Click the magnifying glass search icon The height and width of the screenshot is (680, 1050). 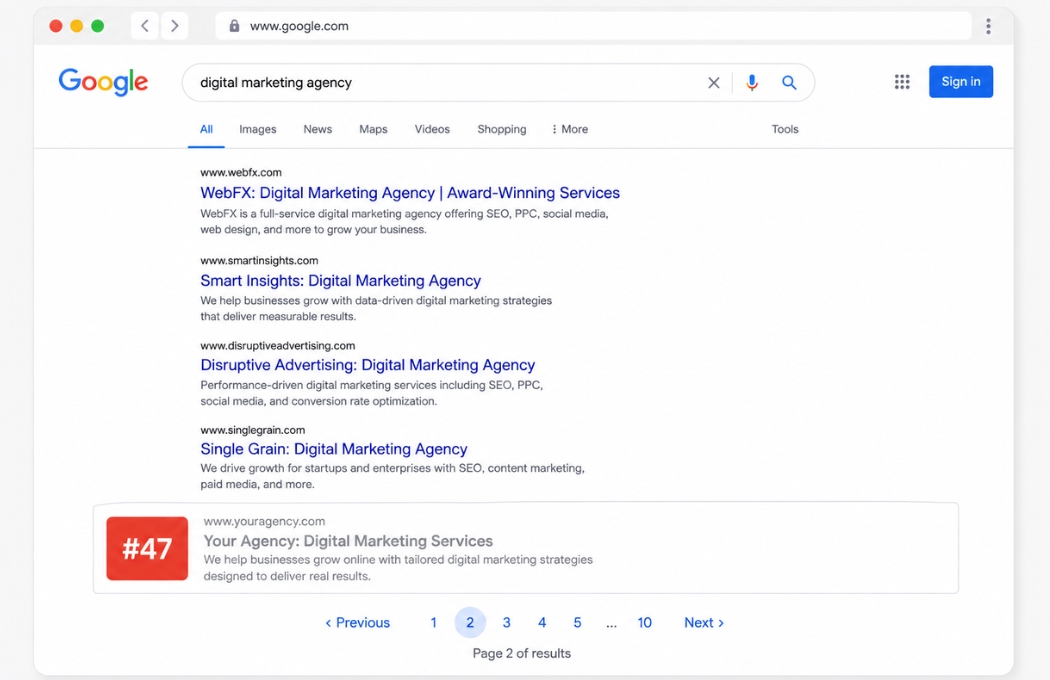pos(790,82)
